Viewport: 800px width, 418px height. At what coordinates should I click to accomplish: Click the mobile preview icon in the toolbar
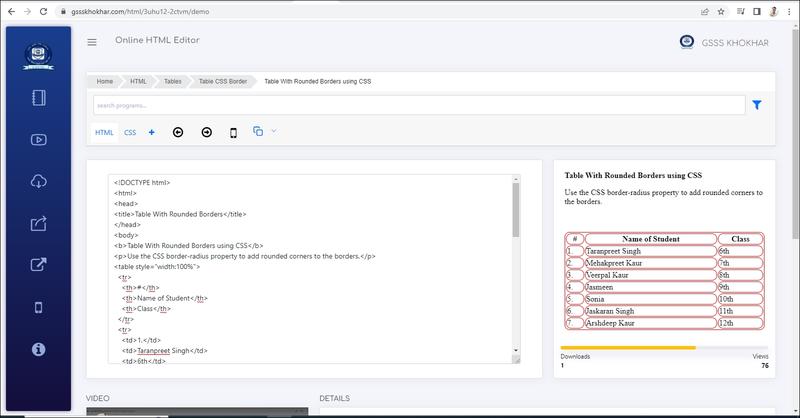[233, 132]
